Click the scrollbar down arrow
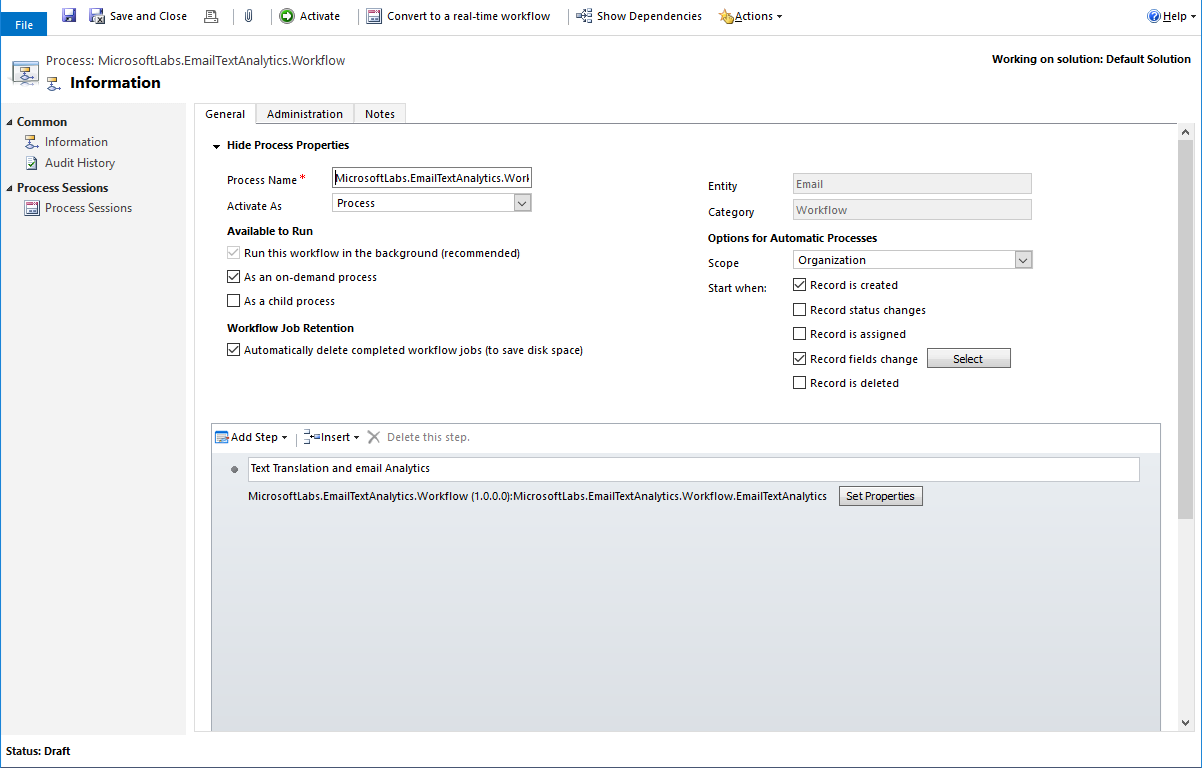This screenshot has width=1202, height=768. click(x=1185, y=723)
